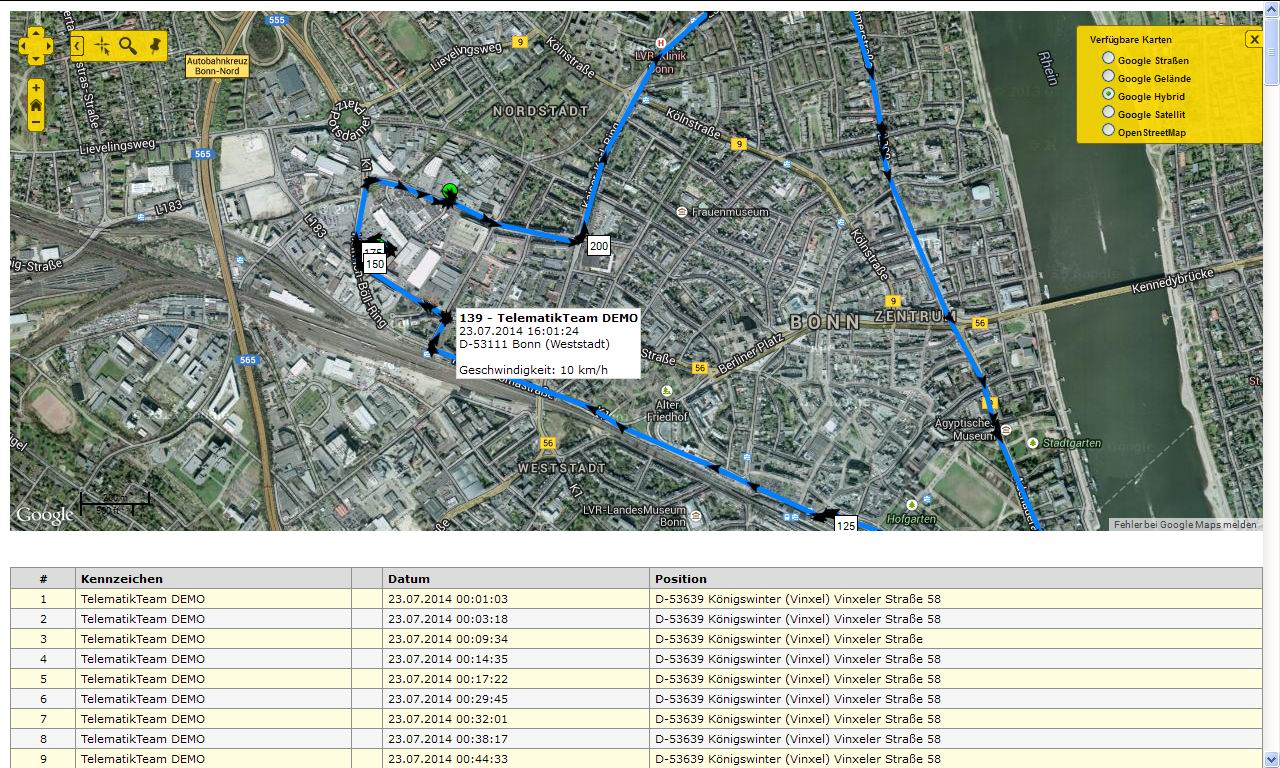Select the crosshair pointer tool in the map toolbar
Viewport: 1280px width, 768px height.
point(102,45)
